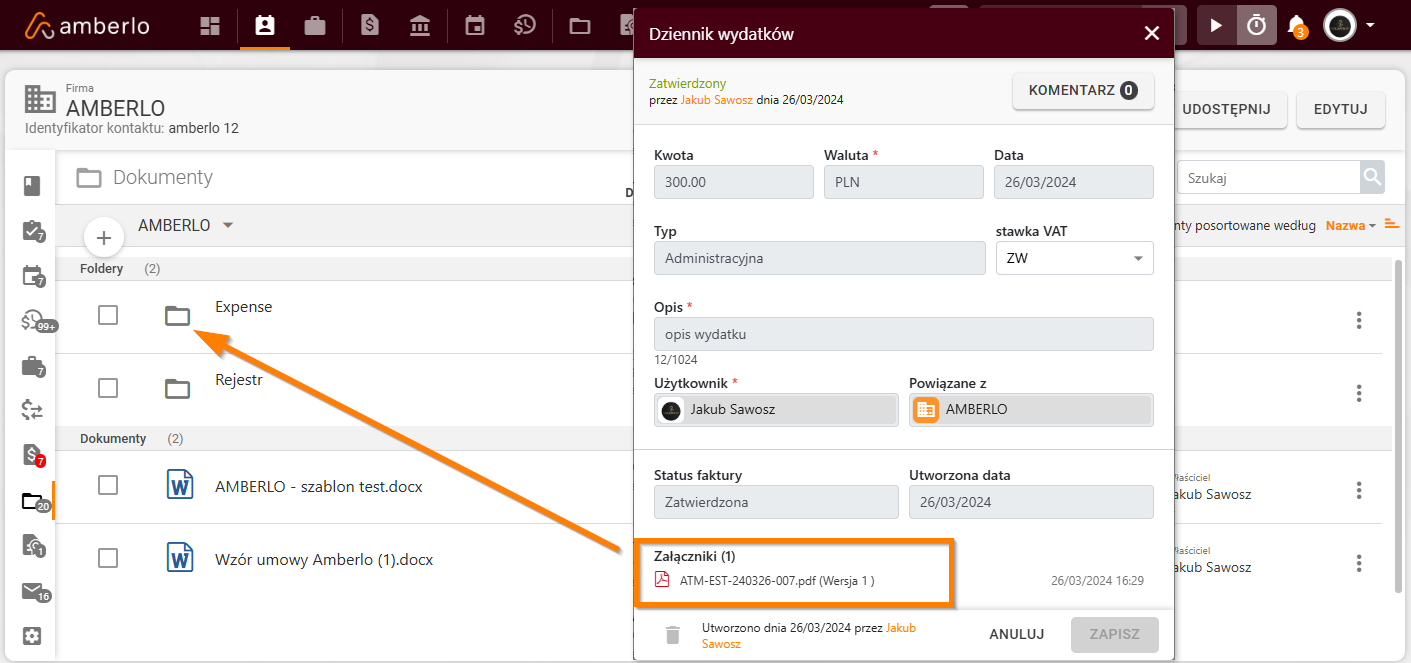
Task: Open the dashboard grid icon in top bar
Action: coord(210,26)
